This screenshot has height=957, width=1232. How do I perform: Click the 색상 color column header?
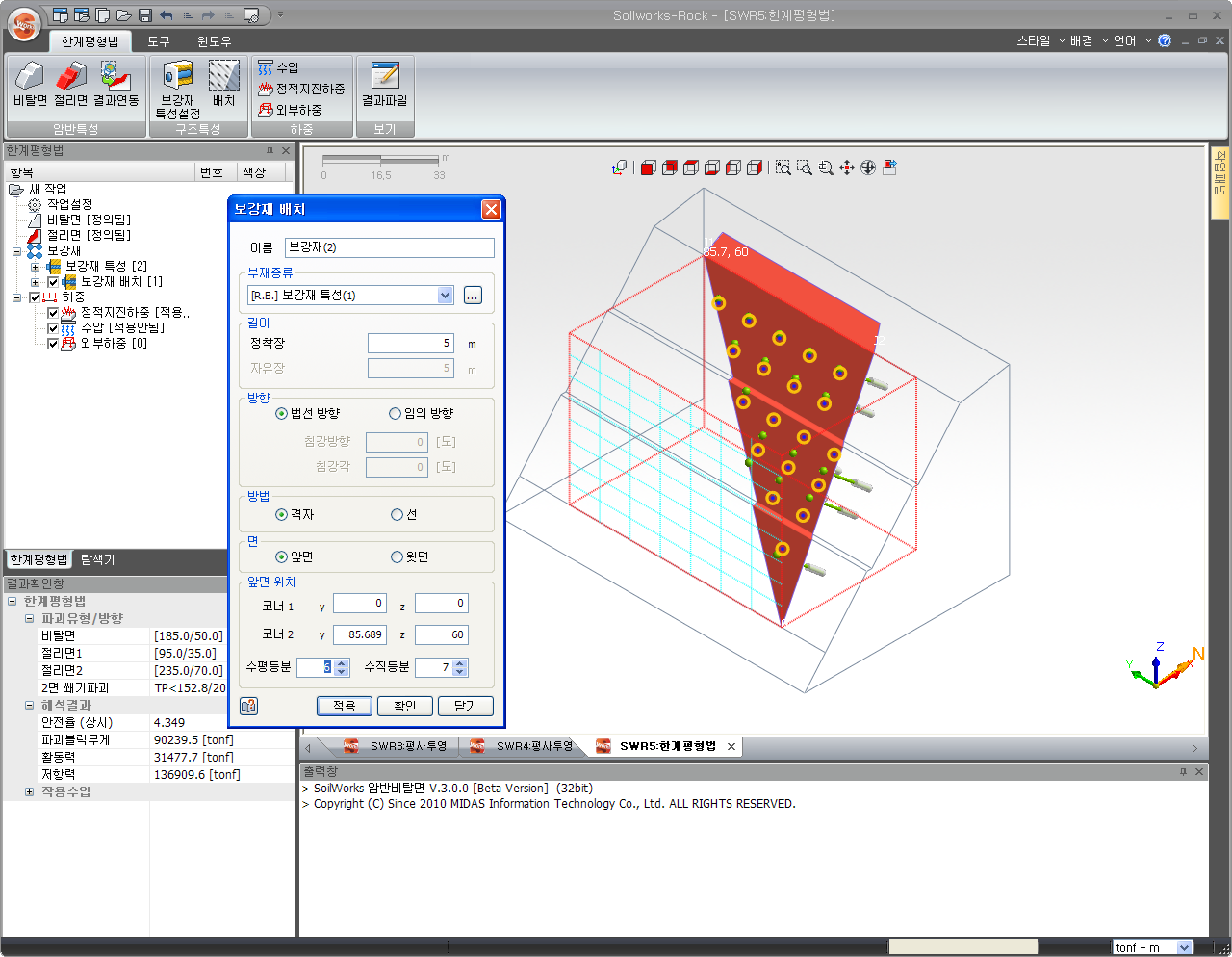point(254,172)
